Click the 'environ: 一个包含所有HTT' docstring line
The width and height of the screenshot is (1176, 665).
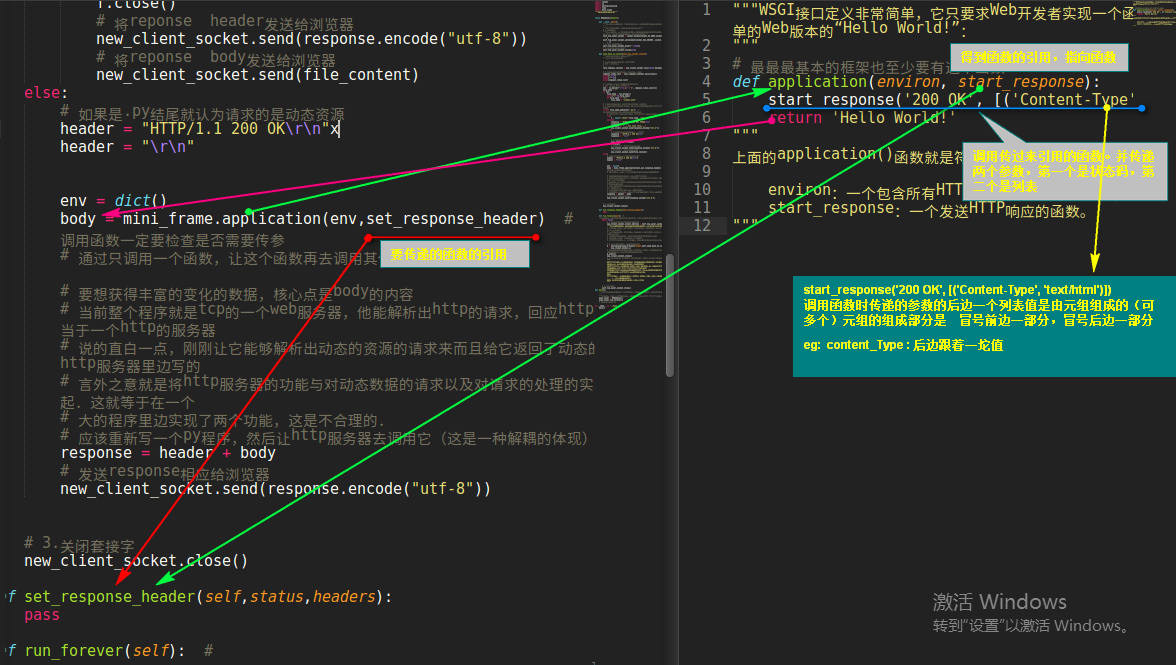coord(865,190)
